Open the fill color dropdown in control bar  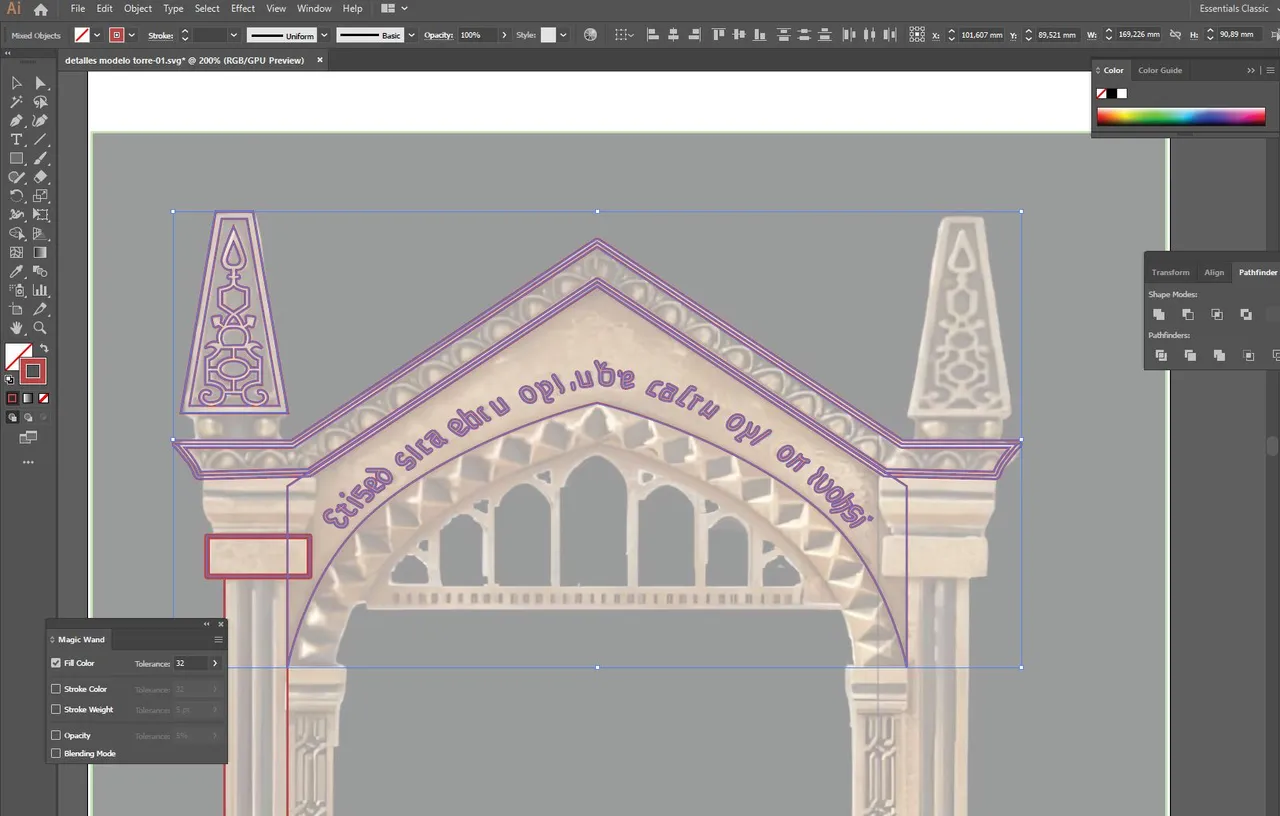click(97, 35)
